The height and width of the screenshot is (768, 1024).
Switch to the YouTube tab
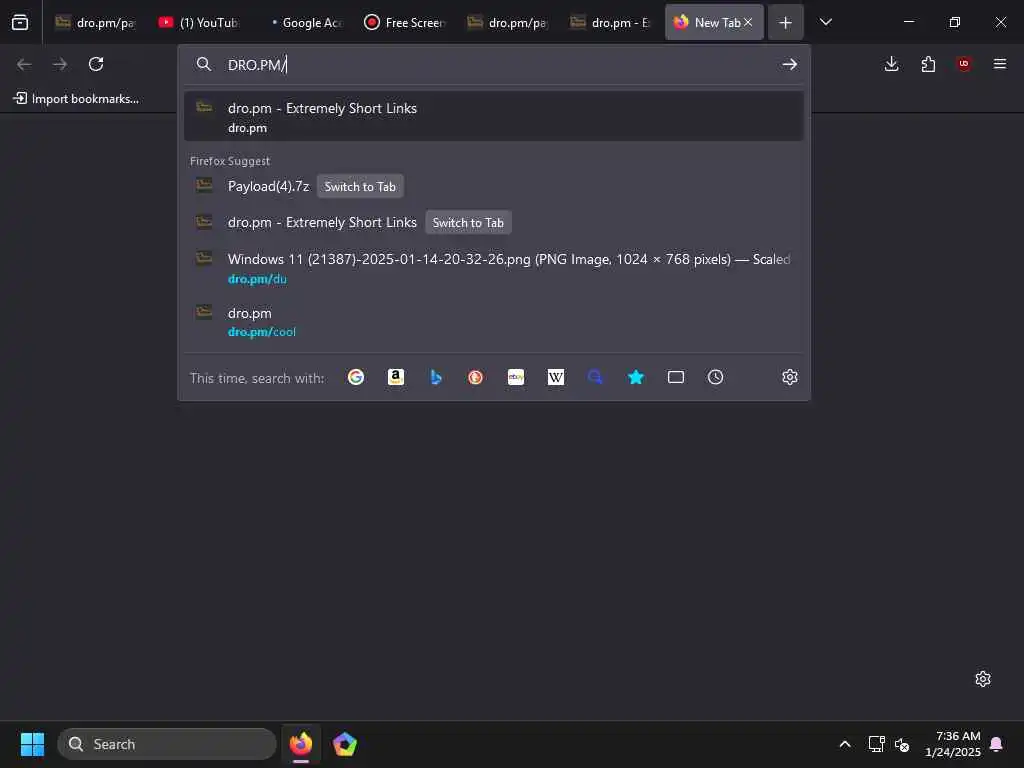tap(199, 22)
